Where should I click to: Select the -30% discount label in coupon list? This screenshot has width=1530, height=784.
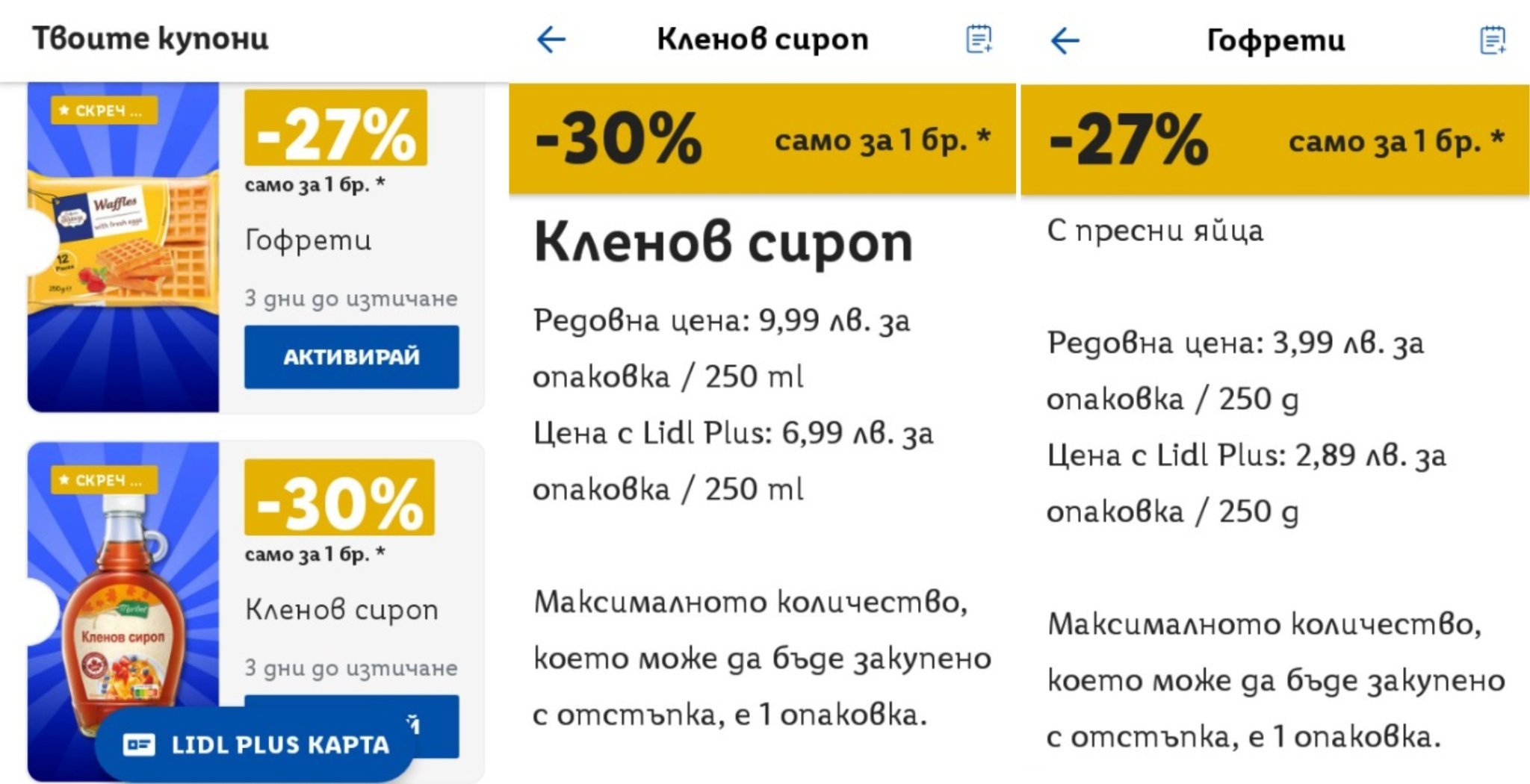339,498
